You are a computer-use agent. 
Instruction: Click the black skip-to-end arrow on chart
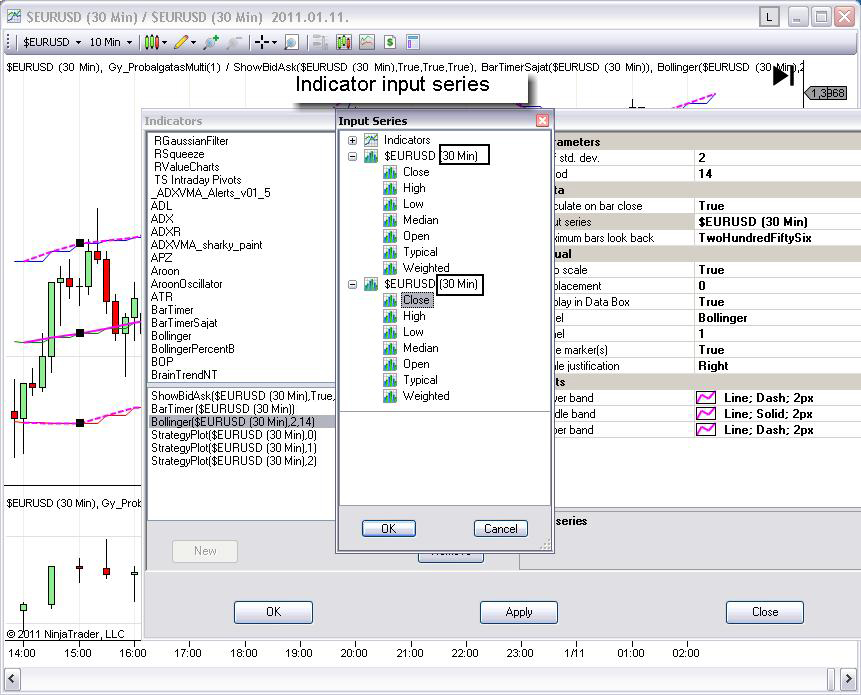pyautogui.click(x=783, y=76)
